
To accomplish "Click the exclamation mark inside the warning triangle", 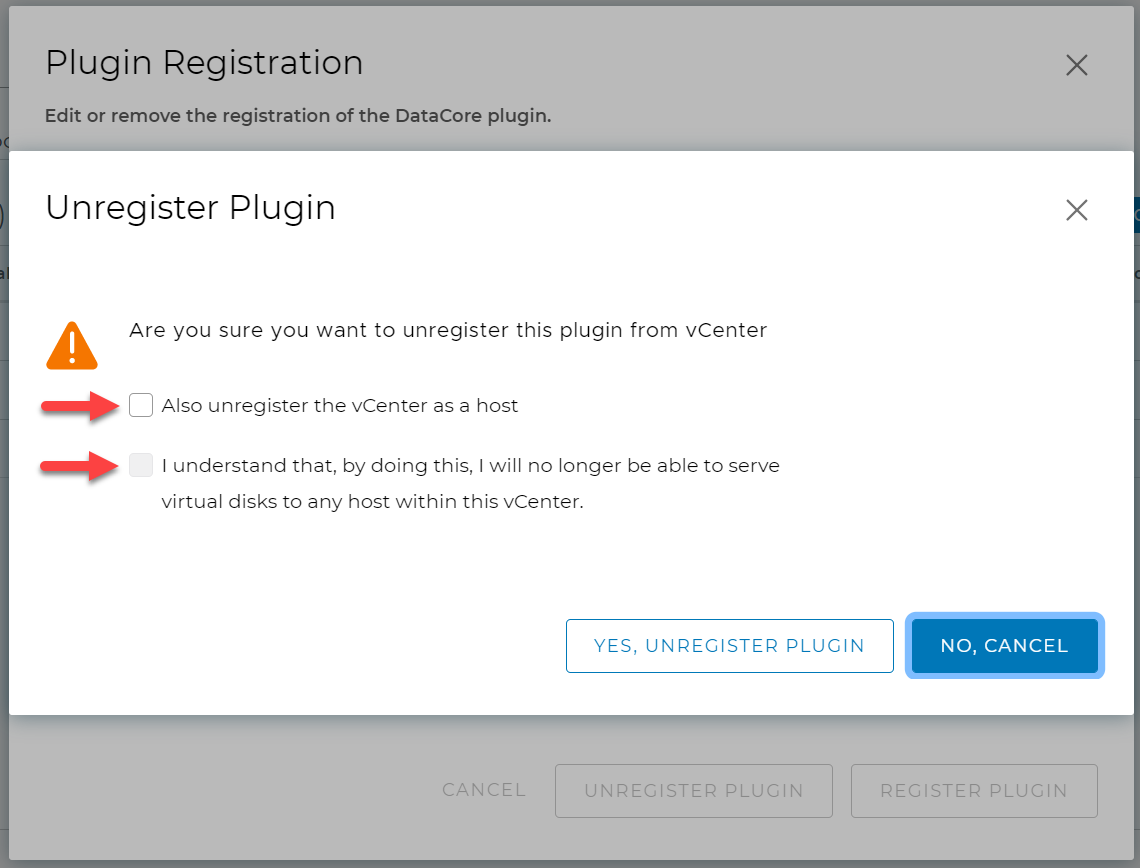I will pos(71,345).
